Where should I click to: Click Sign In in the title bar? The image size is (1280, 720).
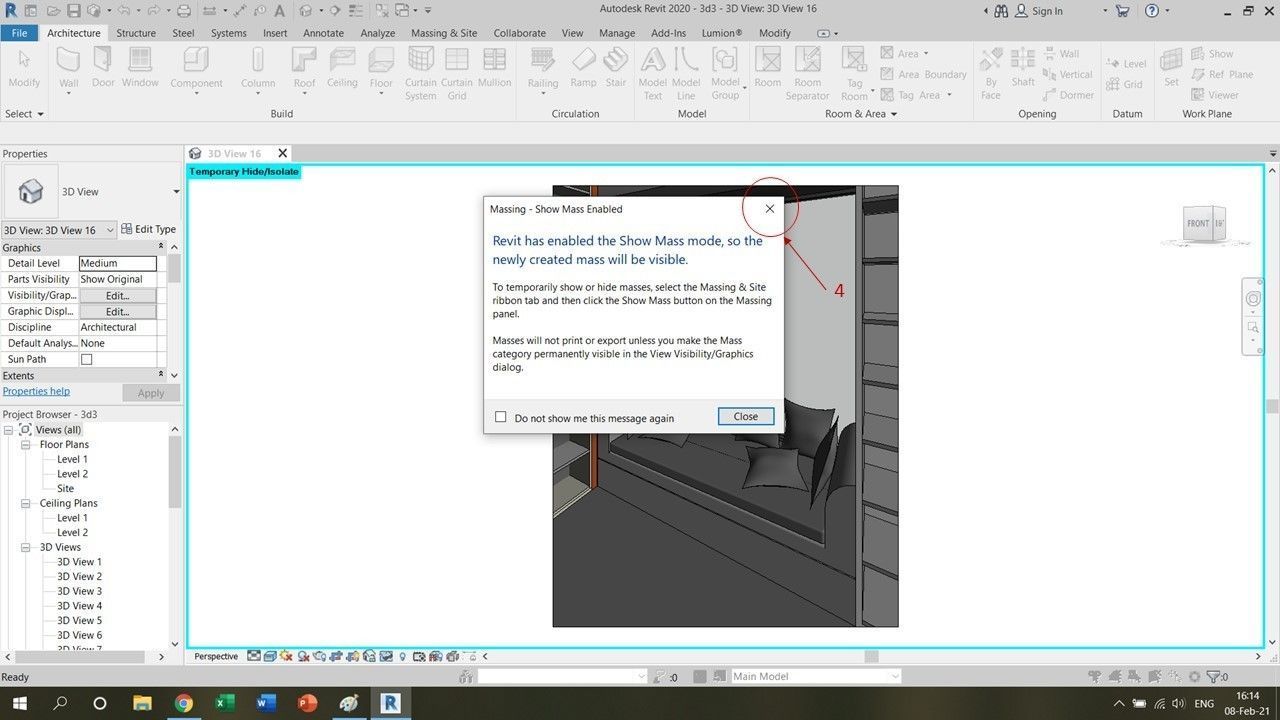(1039, 11)
